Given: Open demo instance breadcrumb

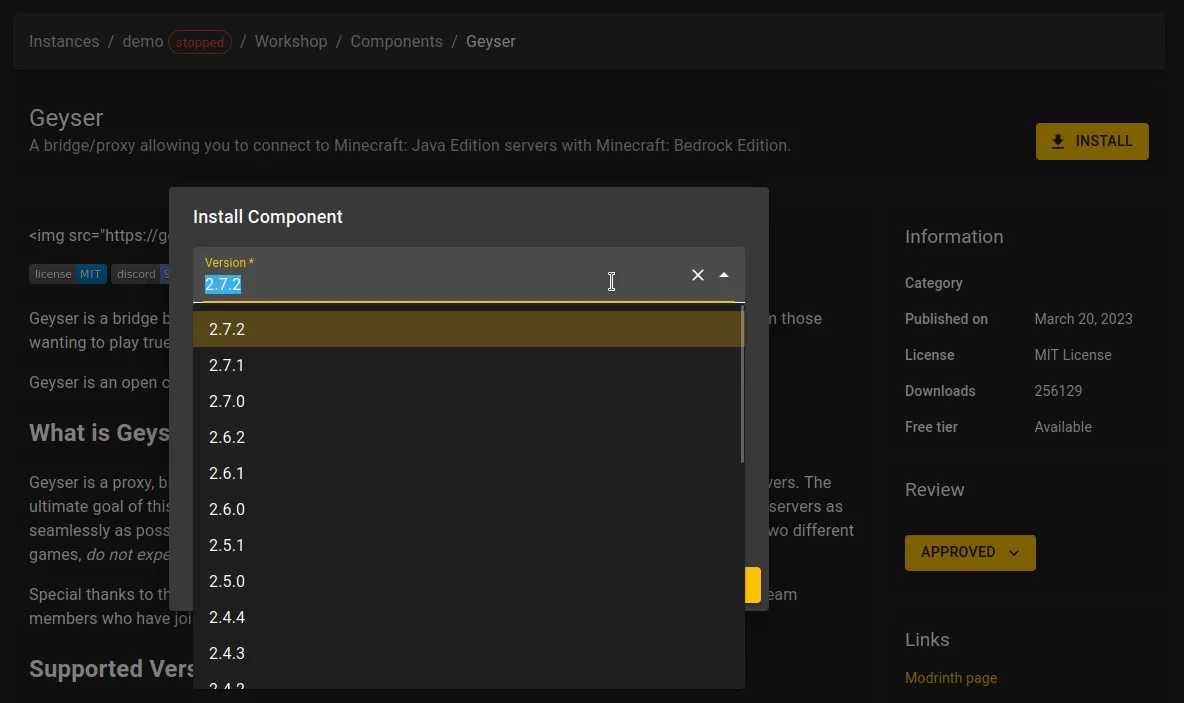Looking at the screenshot, I should tap(143, 42).
